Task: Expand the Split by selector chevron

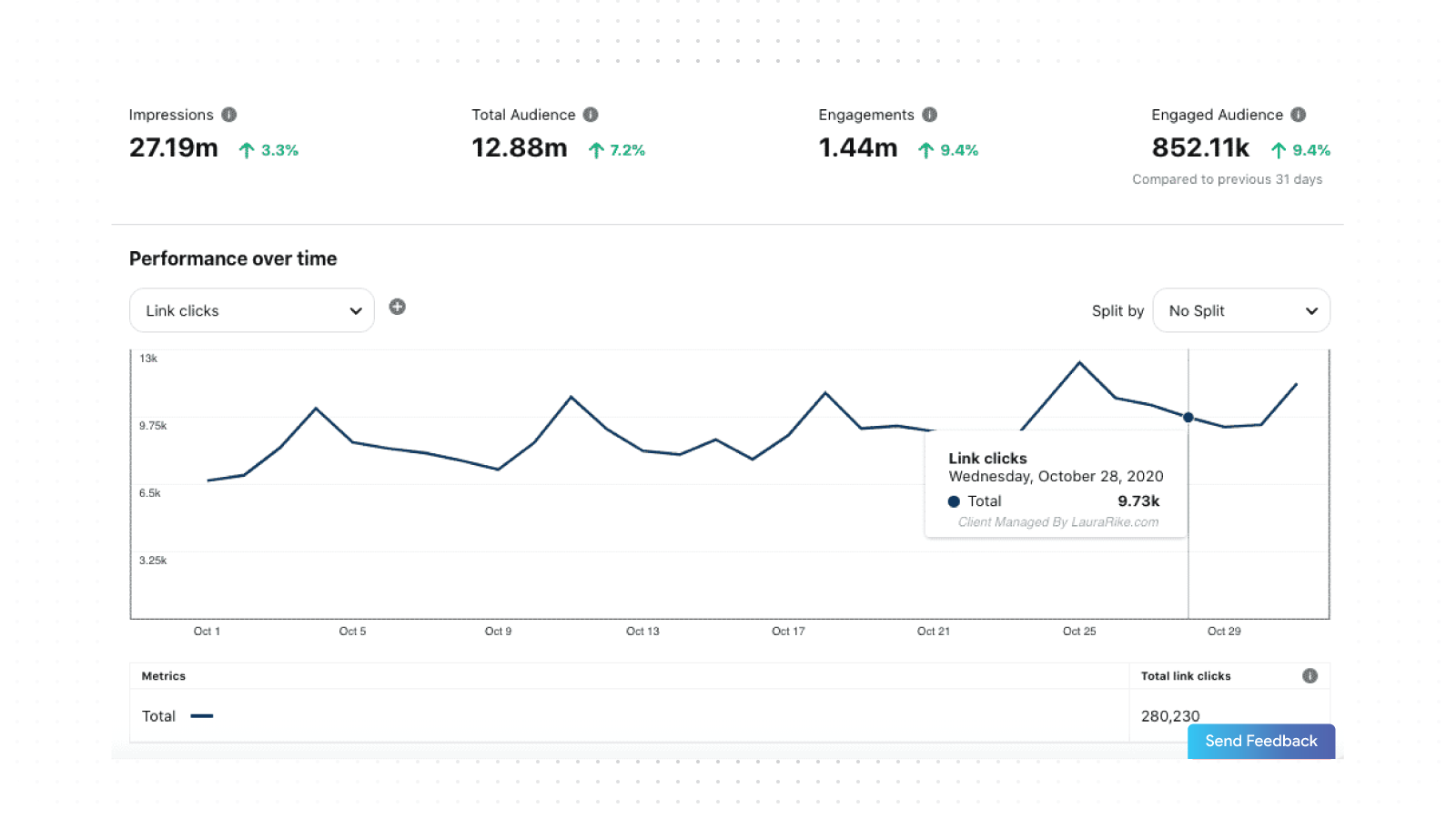Action: [1311, 310]
